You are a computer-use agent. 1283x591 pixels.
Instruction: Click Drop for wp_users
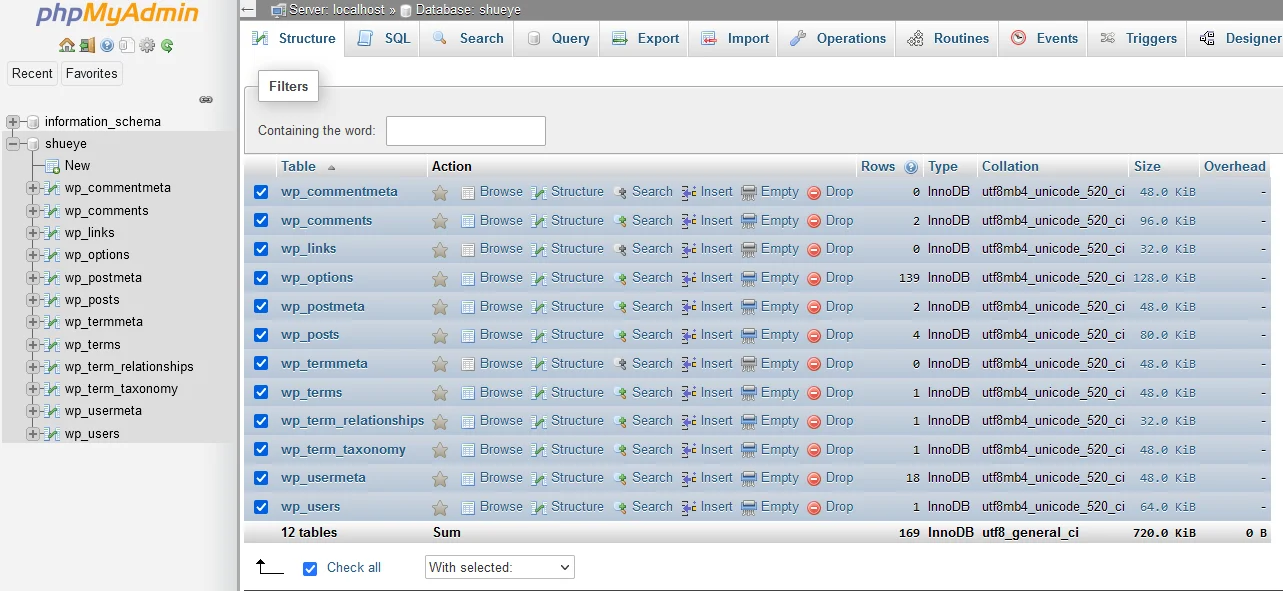(830, 507)
